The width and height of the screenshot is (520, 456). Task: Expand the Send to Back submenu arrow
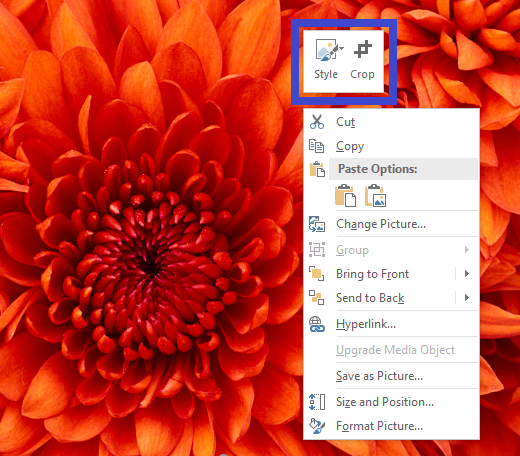[467, 297]
